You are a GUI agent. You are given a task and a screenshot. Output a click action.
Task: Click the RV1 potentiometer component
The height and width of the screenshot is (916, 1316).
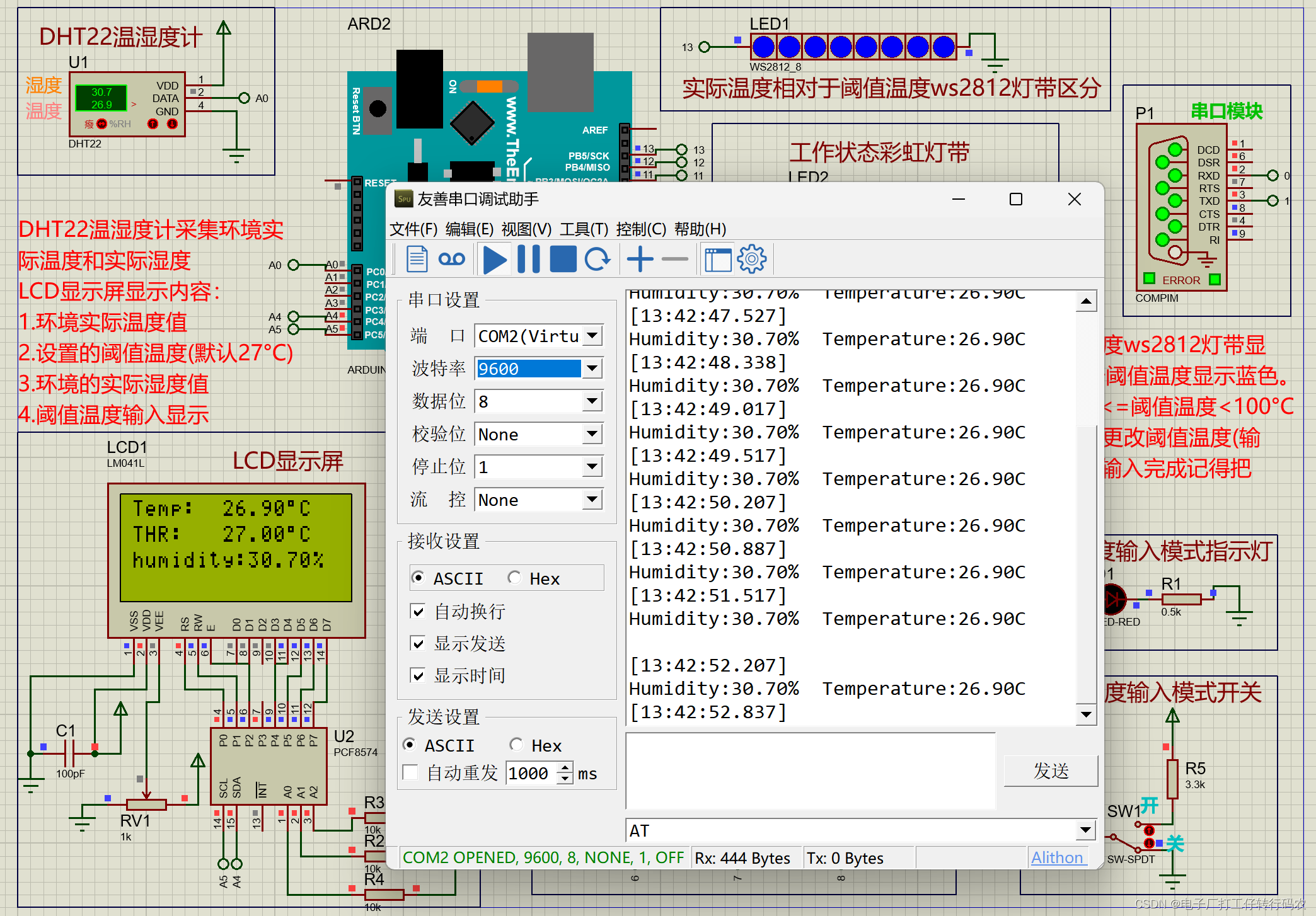(146, 804)
